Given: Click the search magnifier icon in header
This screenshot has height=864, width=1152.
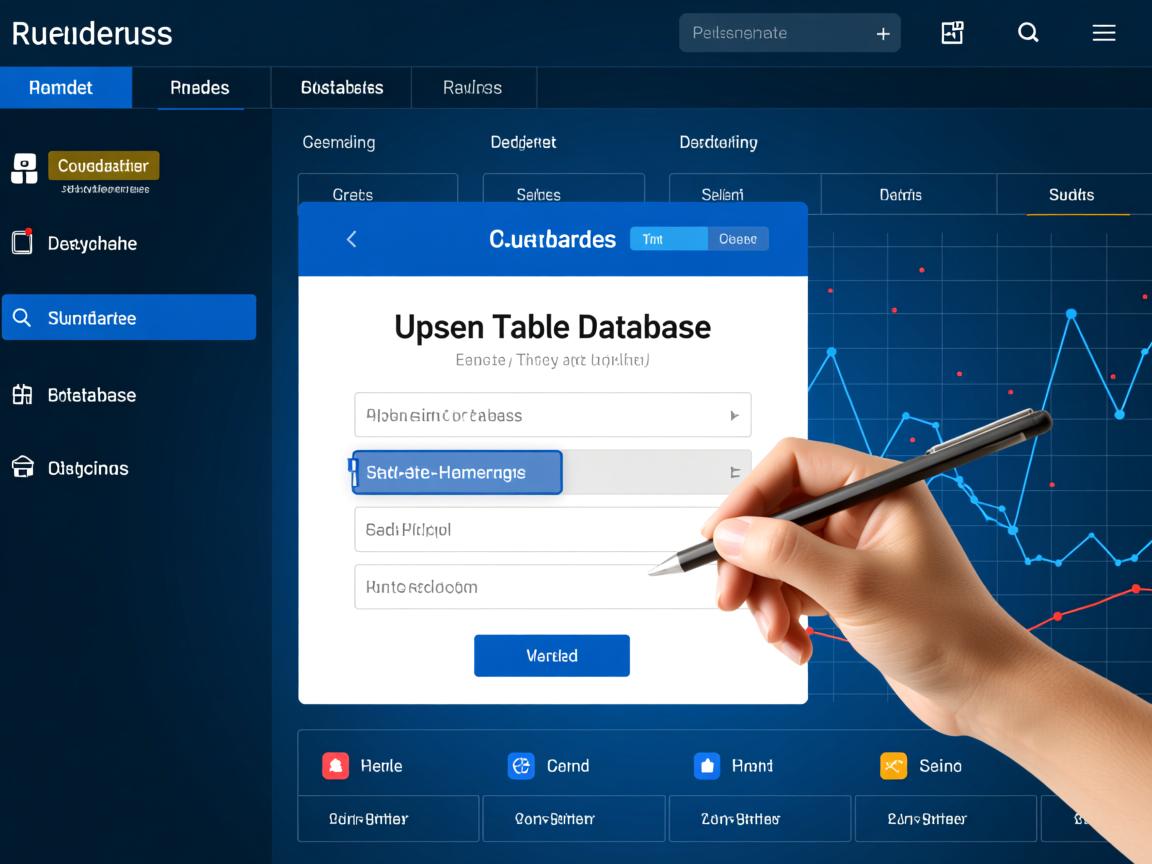Looking at the screenshot, I should (x=1028, y=33).
